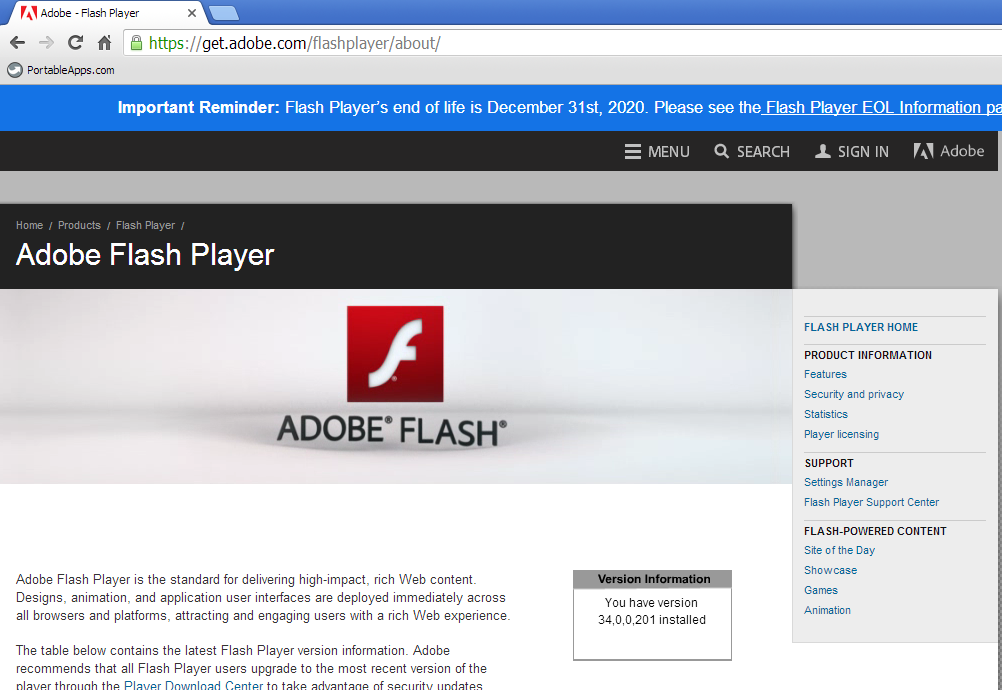This screenshot has width=1002, height=690.
Task: Close the Adobe - Flash Player tab
Action: (x=192, y=13)
